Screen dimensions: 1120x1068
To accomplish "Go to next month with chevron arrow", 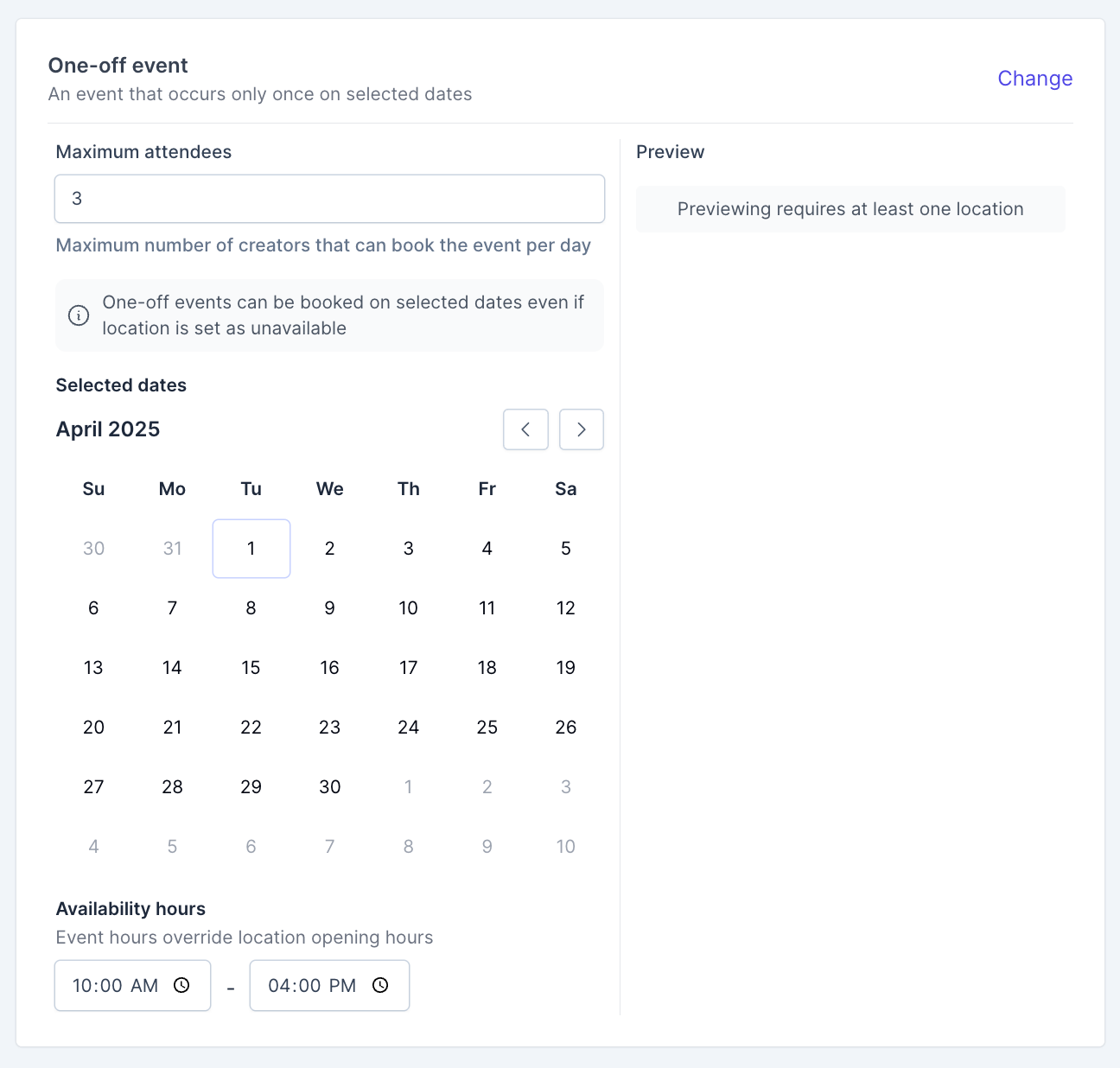I will 582,429.
